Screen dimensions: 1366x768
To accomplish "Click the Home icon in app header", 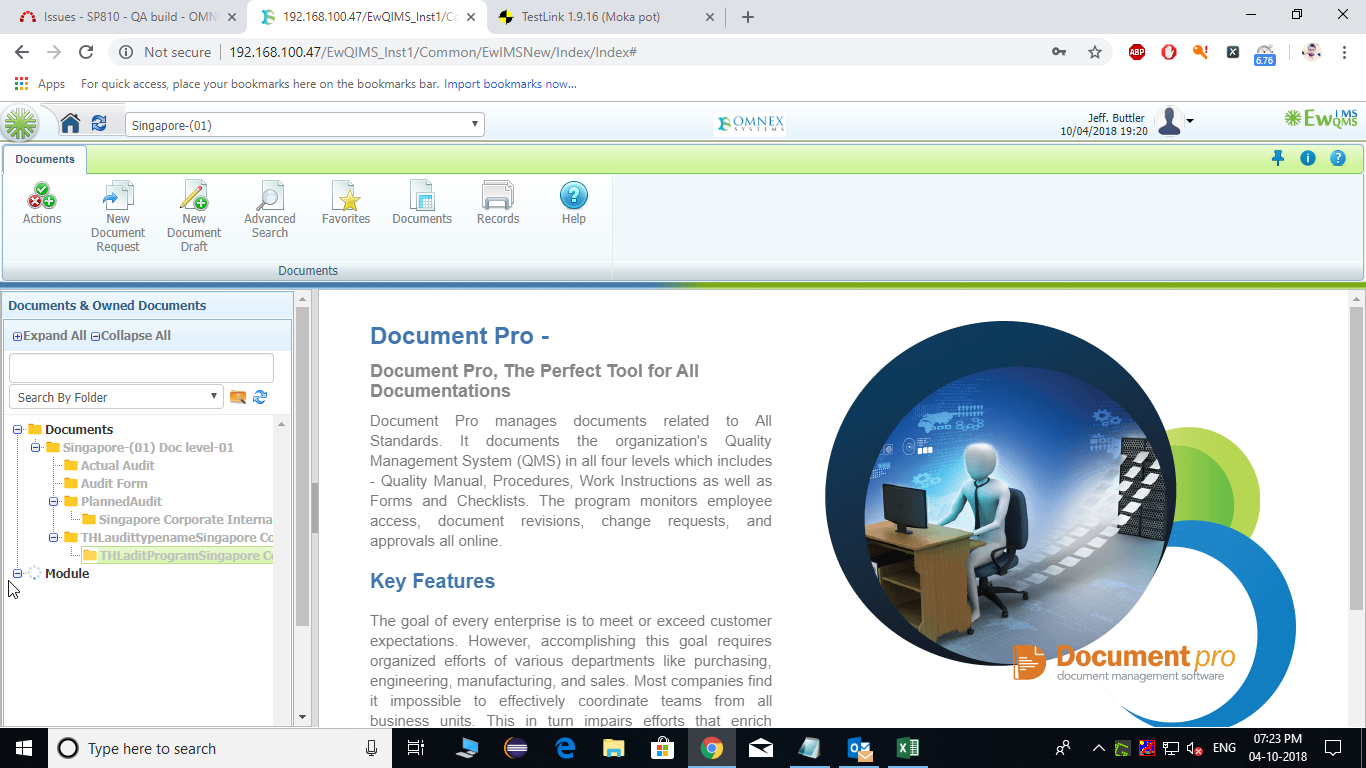I will coord(70,124).
